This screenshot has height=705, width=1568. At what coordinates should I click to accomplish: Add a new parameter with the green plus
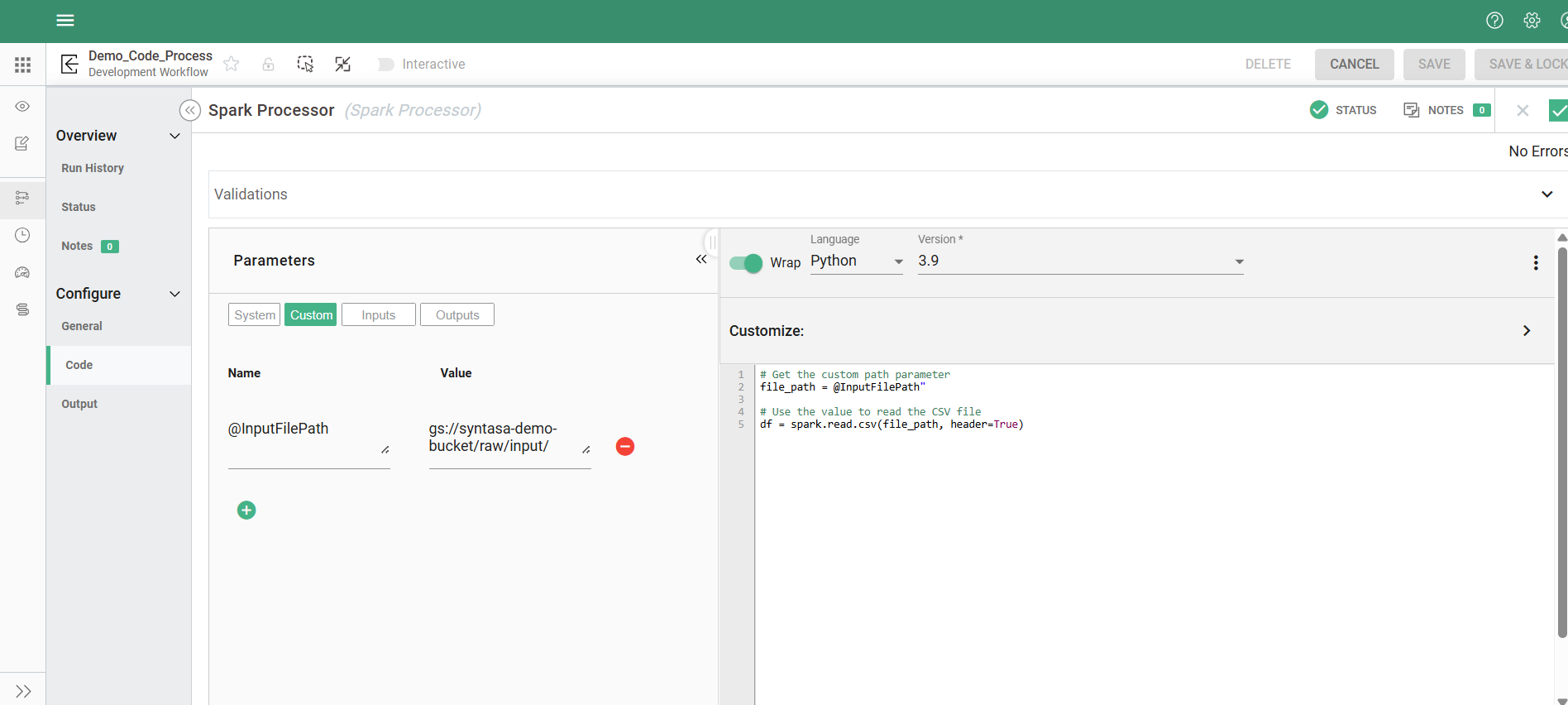click(246, 511)
